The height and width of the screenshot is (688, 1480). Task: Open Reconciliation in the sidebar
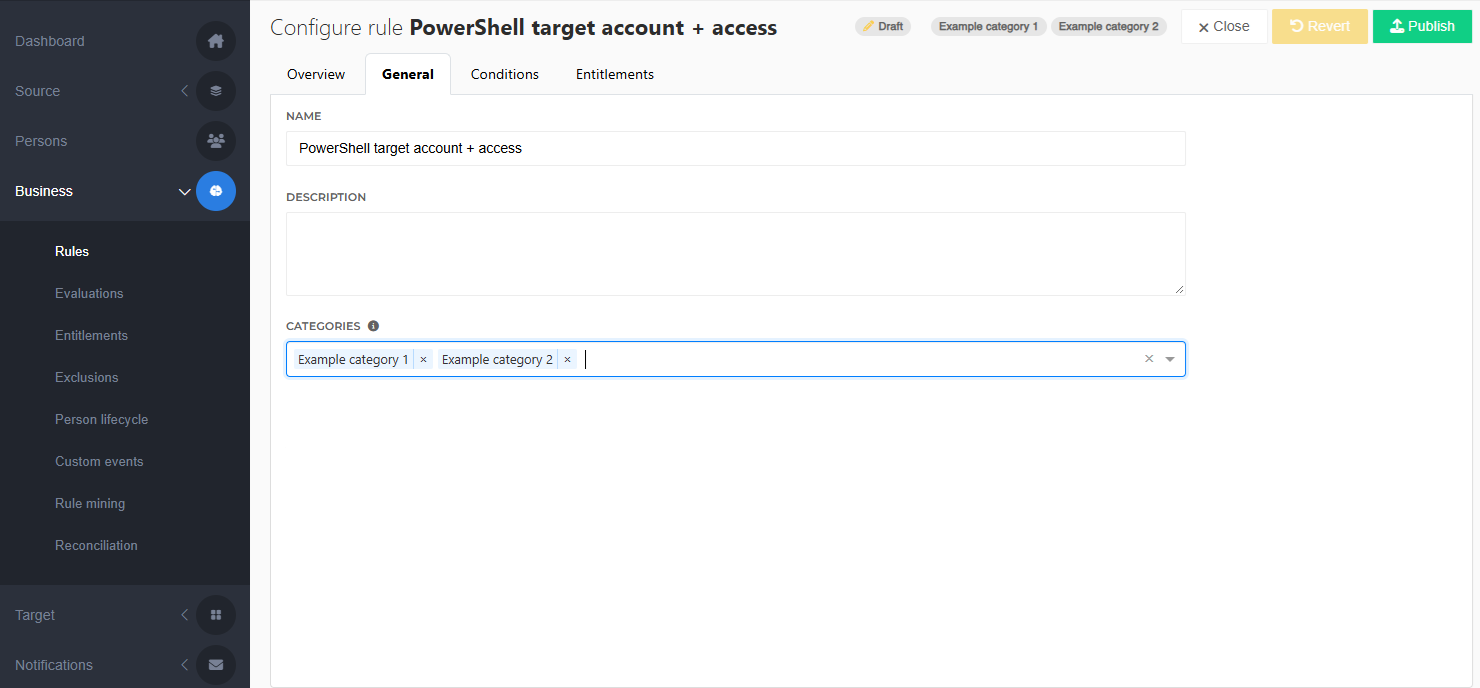[96, 545]
